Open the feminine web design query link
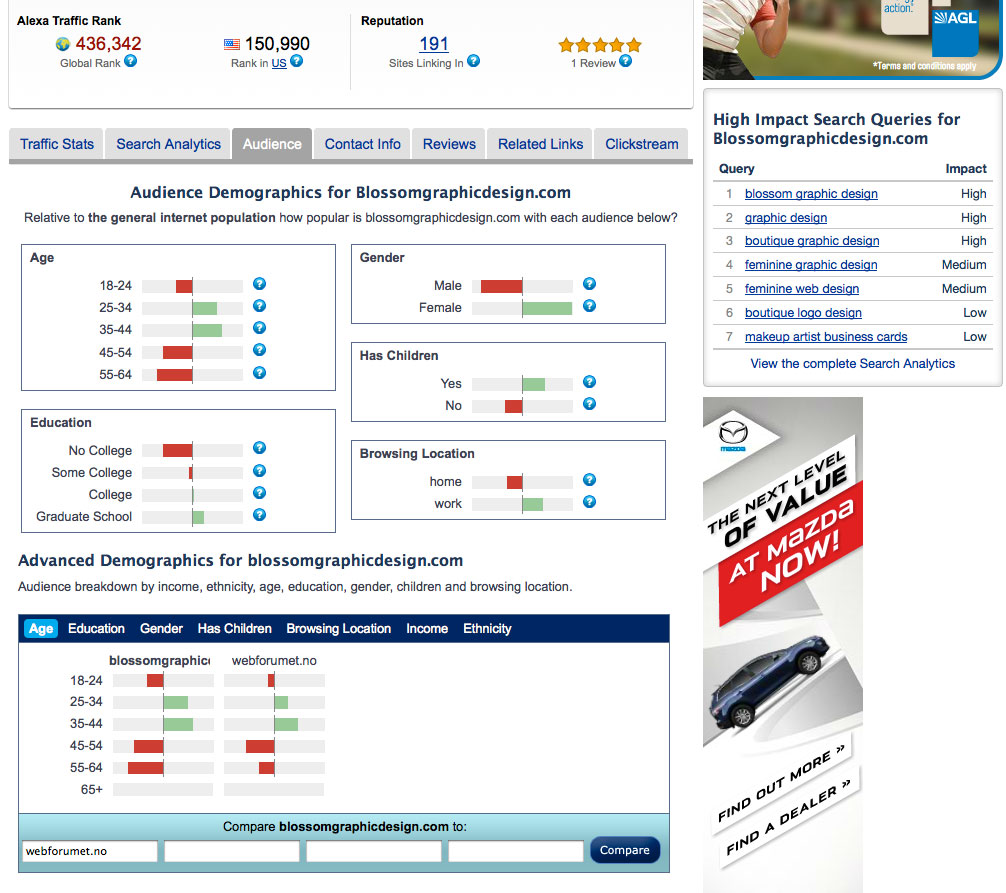 point(801,289)
